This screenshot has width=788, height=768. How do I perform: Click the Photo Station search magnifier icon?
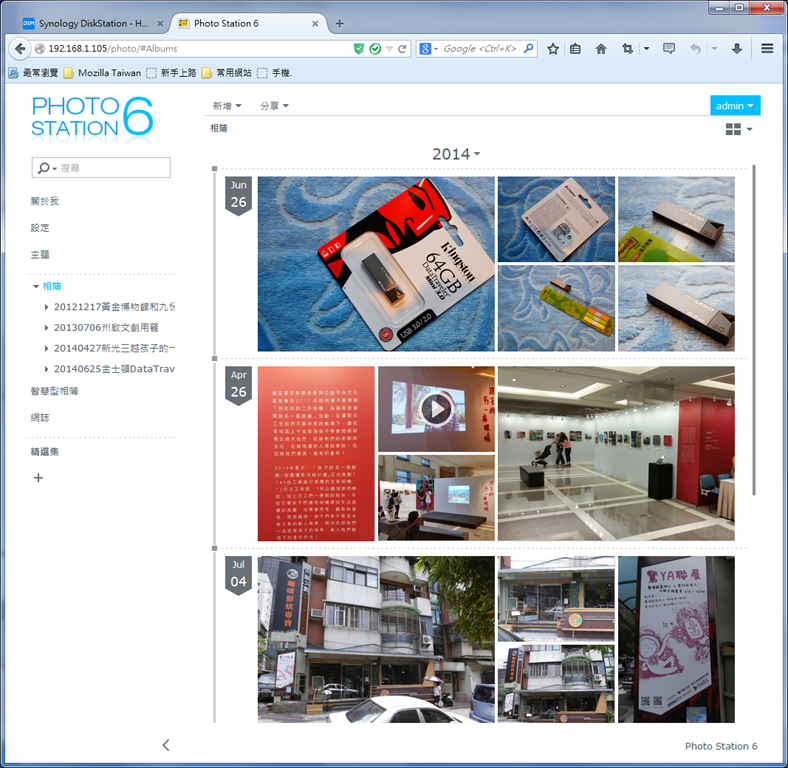click(44, 168)
